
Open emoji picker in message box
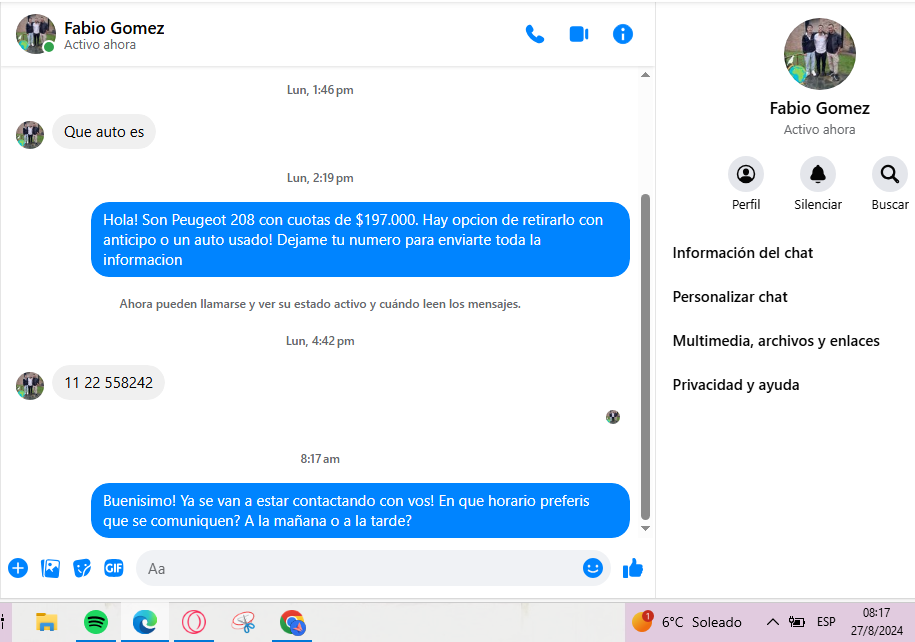pyautogui.click(x=592, y=568)
